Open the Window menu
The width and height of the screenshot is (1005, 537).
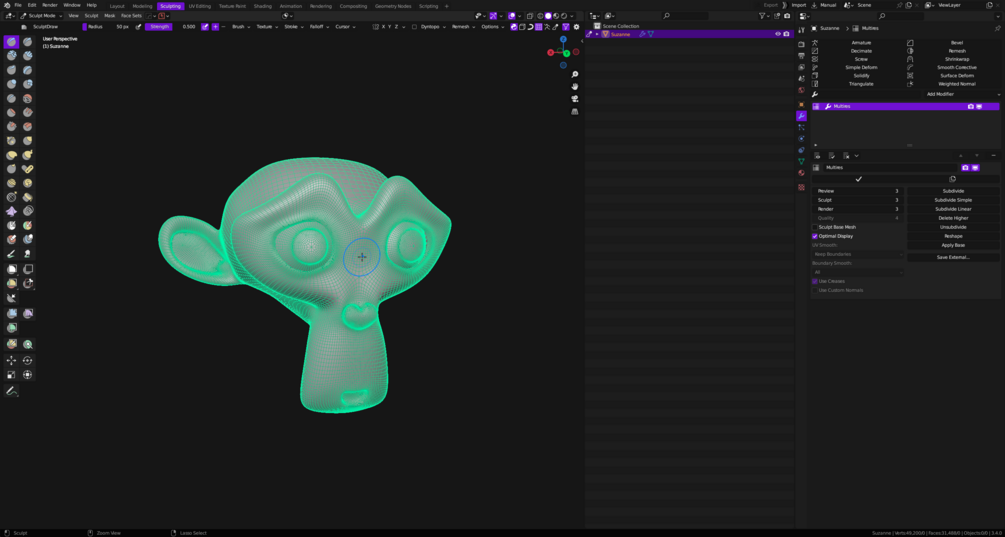(72, 5)
